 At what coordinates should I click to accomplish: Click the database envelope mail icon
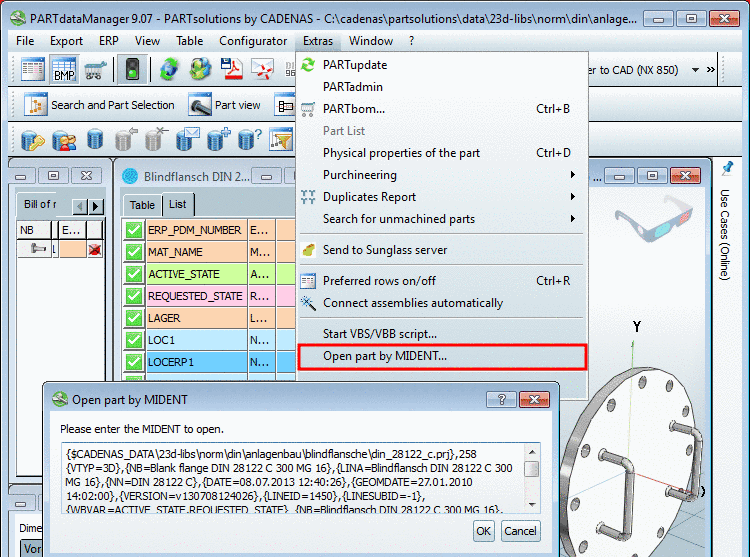pyautogui.click(x=188, y=140)
